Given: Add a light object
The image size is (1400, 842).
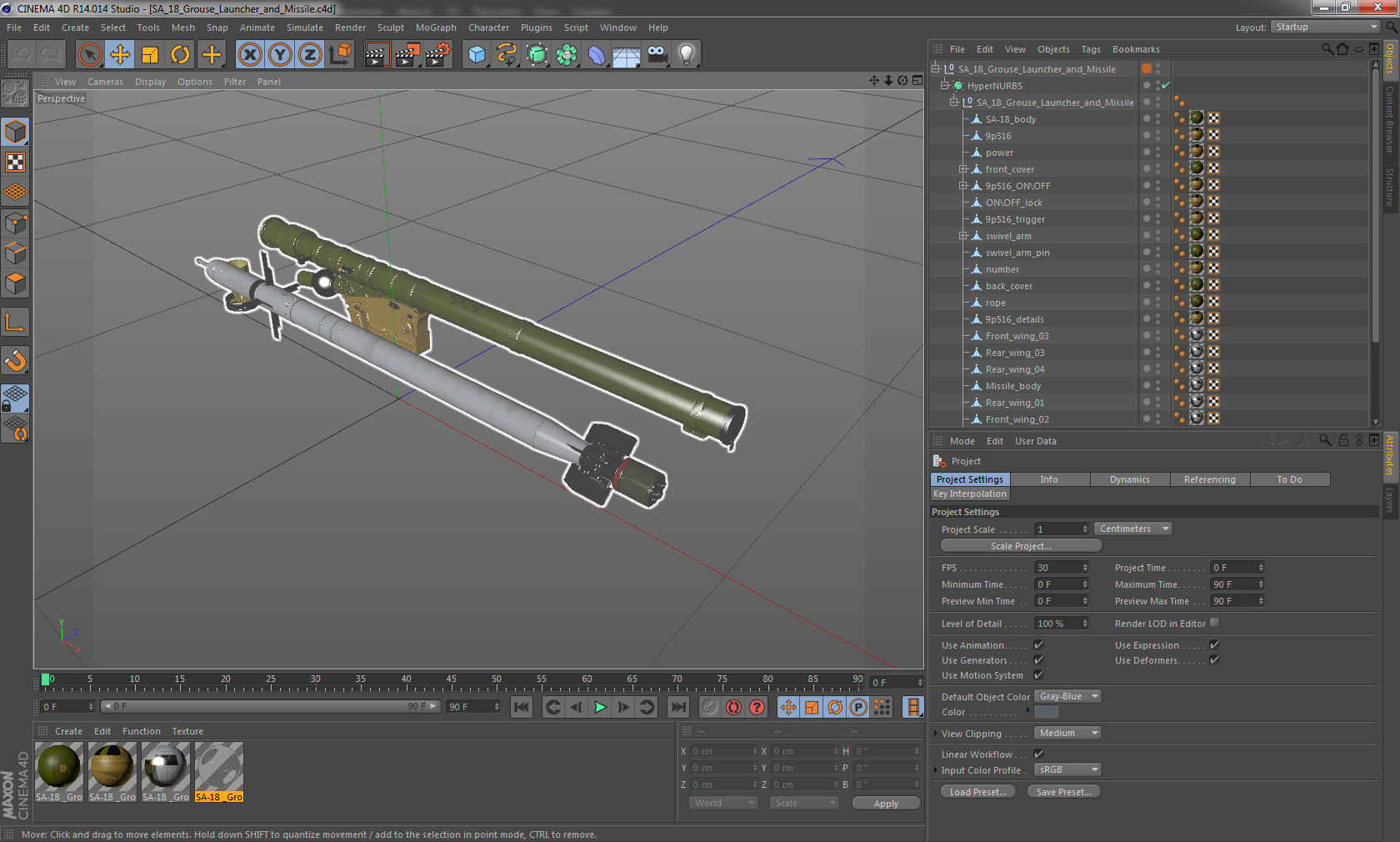Looking at the screenshot, I should 687,55.
